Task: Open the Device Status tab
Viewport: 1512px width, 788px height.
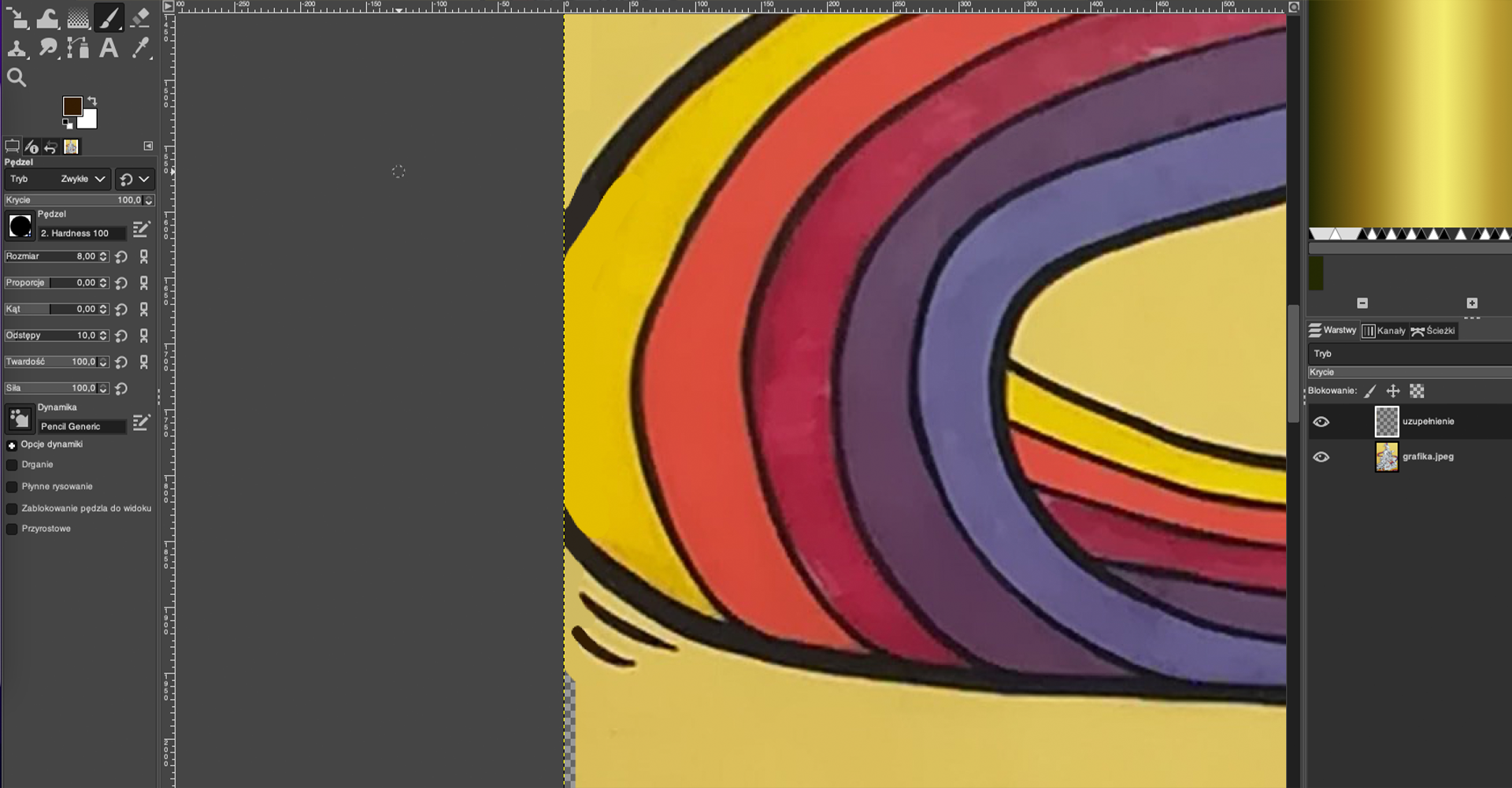Action: pos(31,147)
